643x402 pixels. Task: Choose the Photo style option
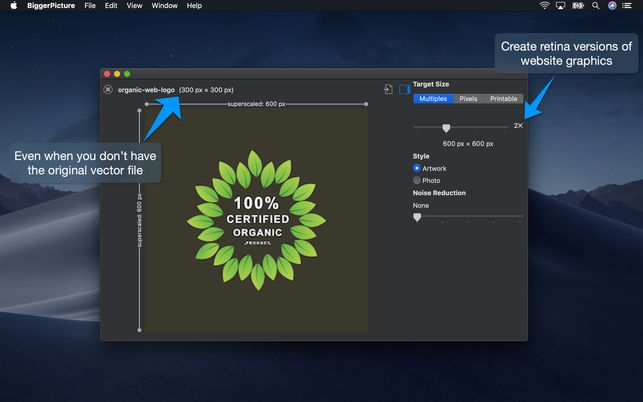[x=417, y=180]
